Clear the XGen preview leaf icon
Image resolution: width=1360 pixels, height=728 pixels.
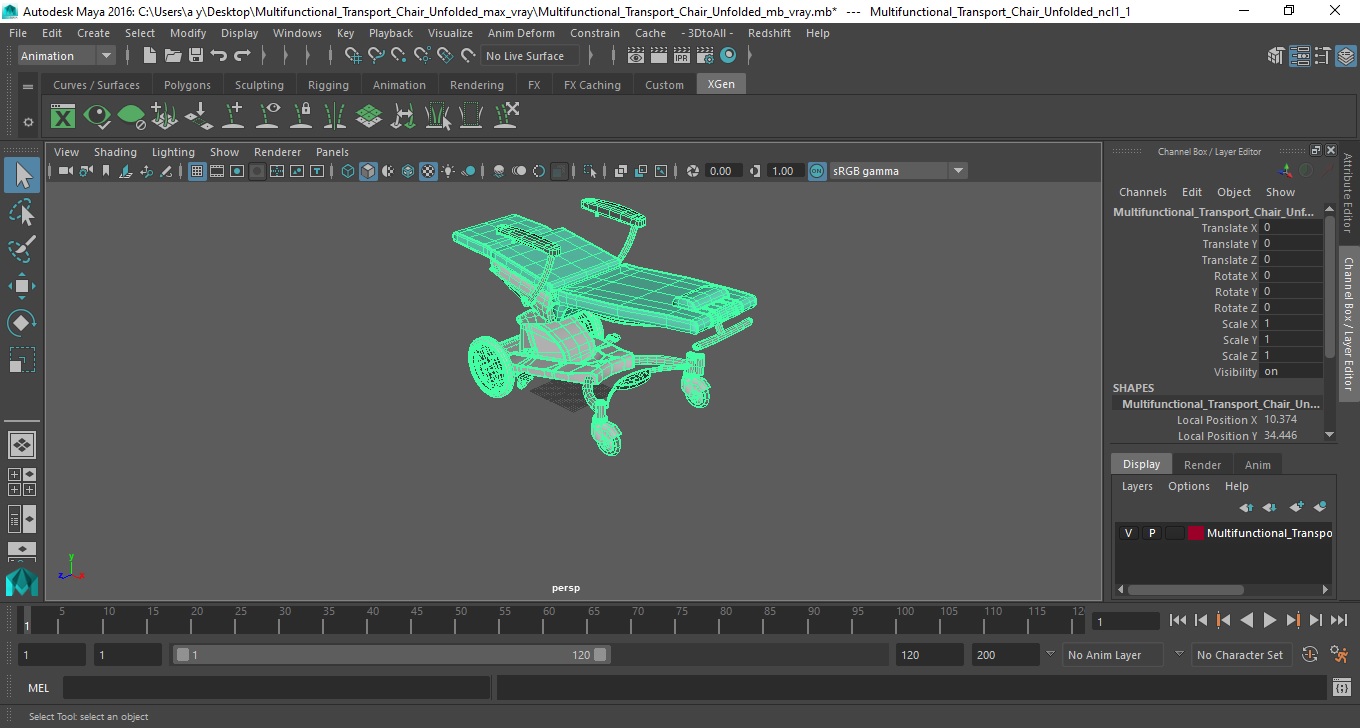pos(131,117)
